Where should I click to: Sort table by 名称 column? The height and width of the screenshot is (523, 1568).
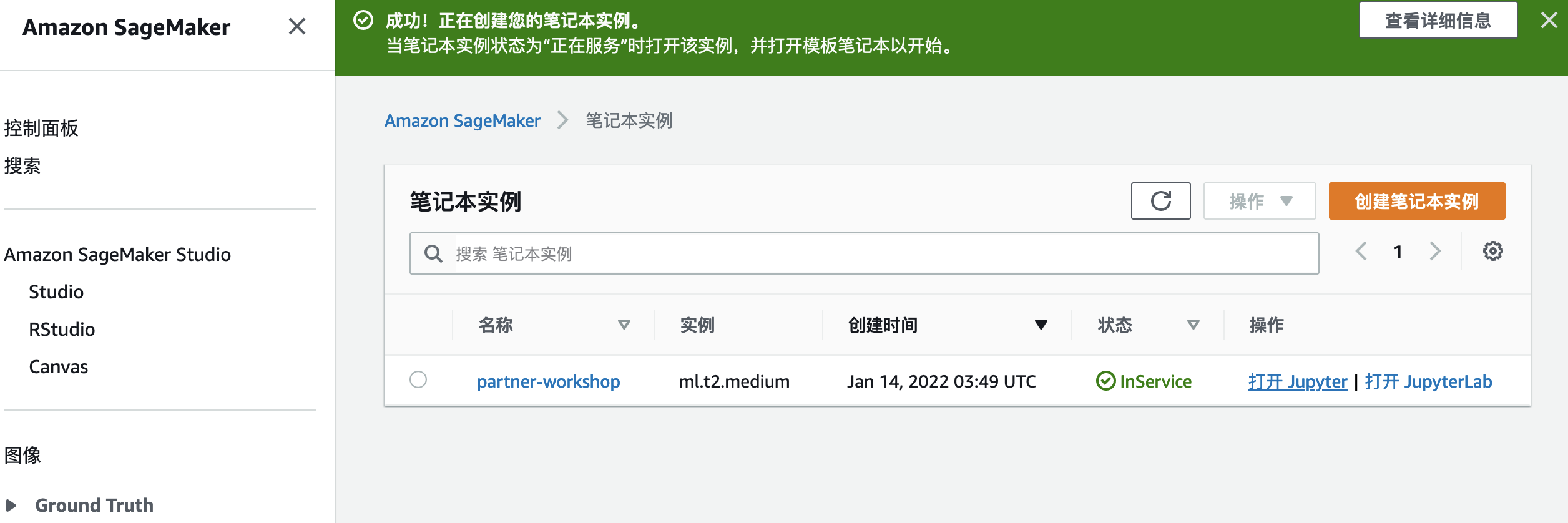click(x=624, y=325)
